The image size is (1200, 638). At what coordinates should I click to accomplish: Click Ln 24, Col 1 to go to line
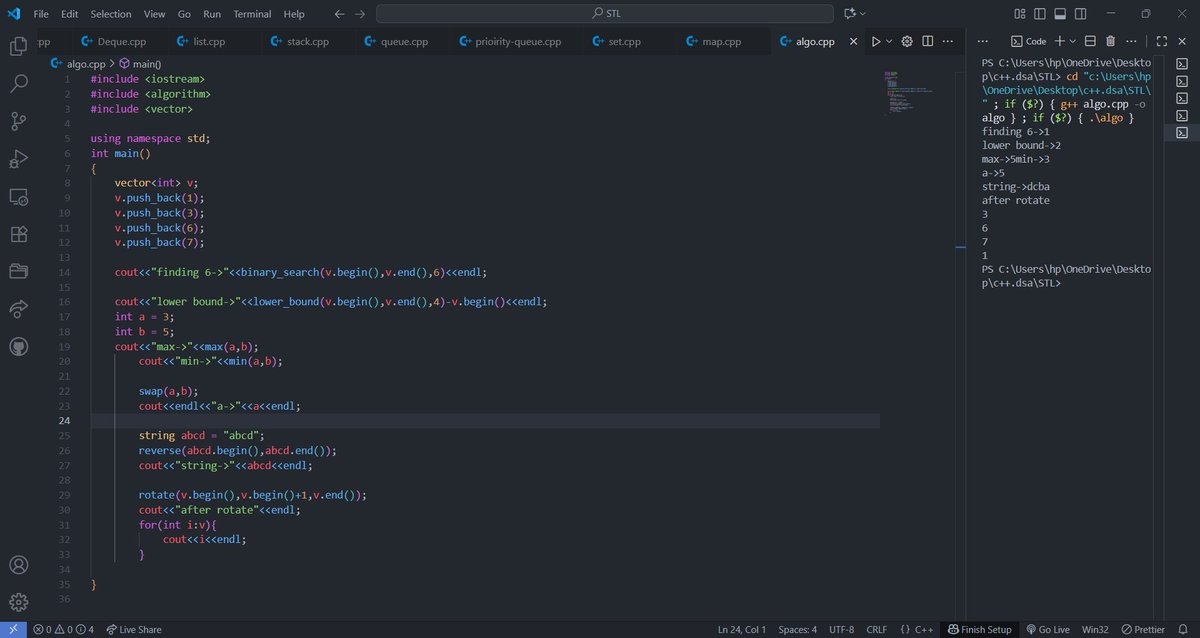click(x=741, y=630)
